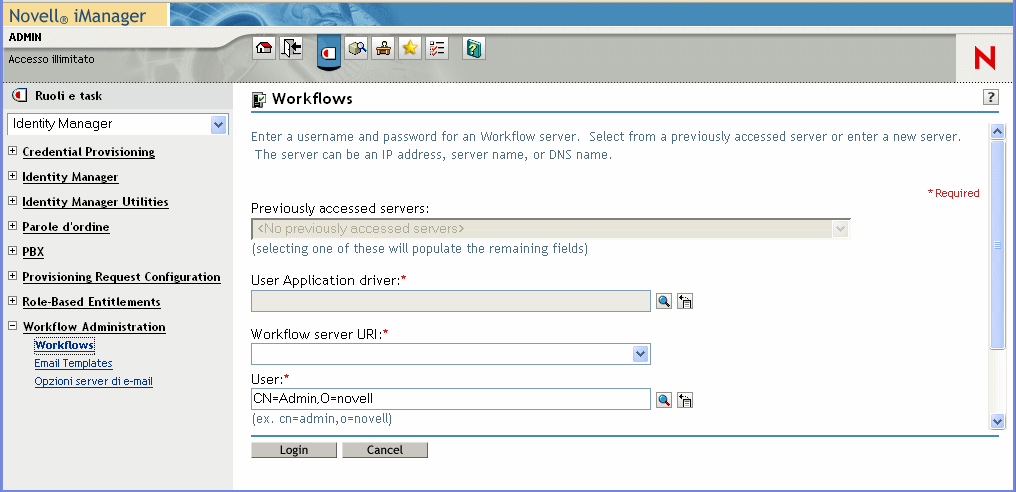Open the Email Templates task link

[x=73, y=364]
